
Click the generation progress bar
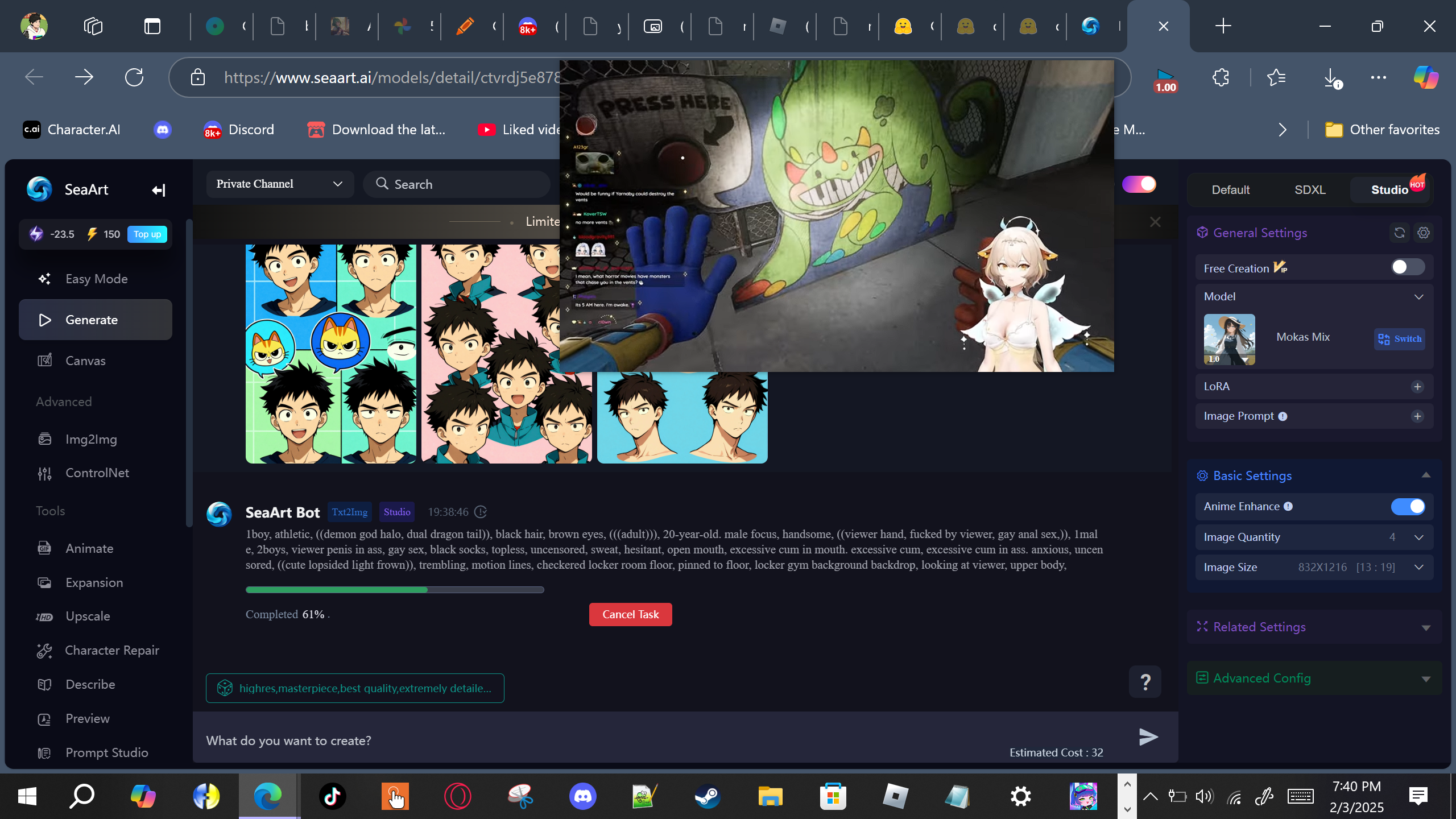click(395, 590)
